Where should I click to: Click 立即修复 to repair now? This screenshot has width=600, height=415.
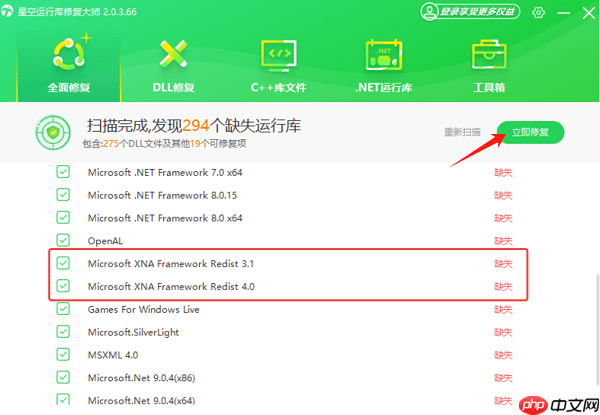click(530, 132)
